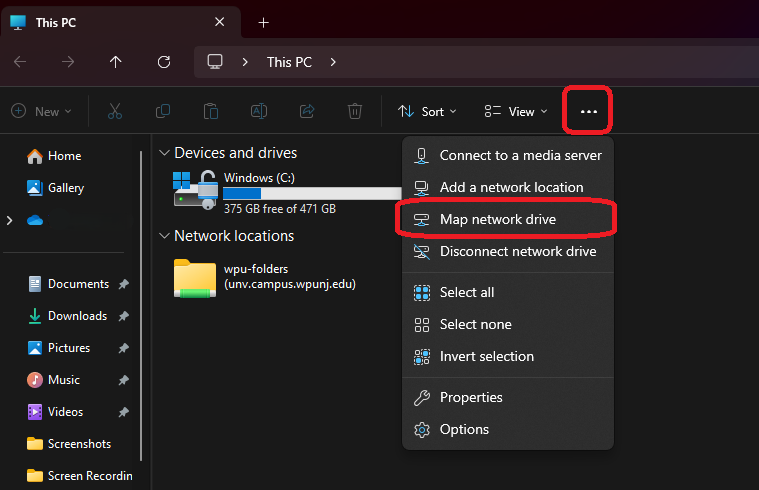Open Options from the menu
759x490 pixels.
[508, 429]
